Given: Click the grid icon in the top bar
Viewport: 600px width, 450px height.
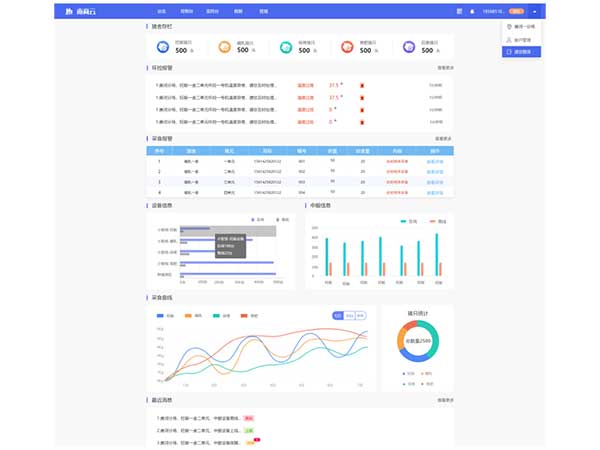Looking at the screenshot, I should point(457,11).
